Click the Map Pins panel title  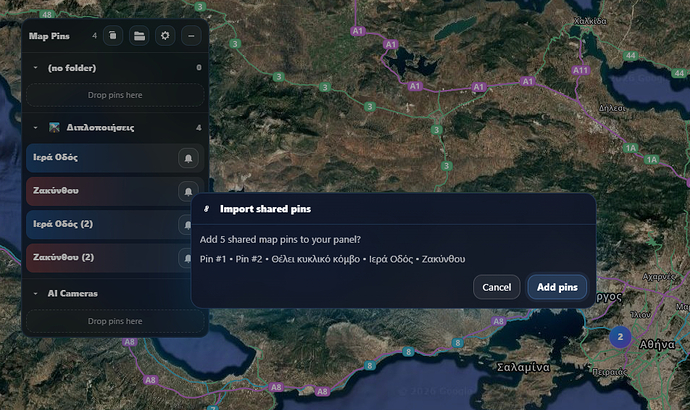[x=49, y=36]
